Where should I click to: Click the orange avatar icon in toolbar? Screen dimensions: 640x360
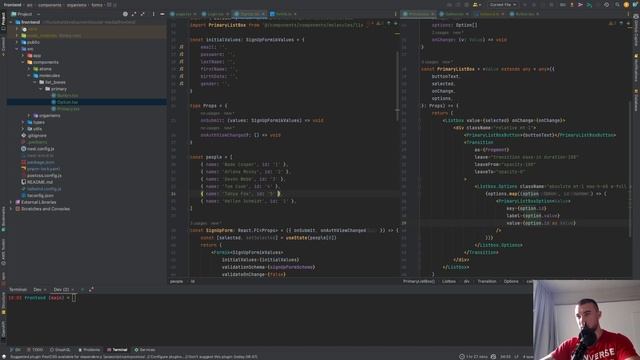[626, 4]
